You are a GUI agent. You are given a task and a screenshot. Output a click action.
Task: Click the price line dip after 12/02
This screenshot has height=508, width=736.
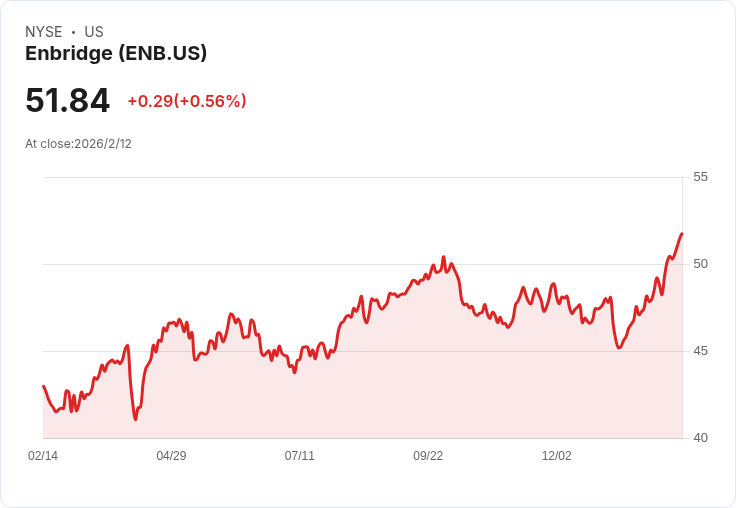tap(619, 347)
